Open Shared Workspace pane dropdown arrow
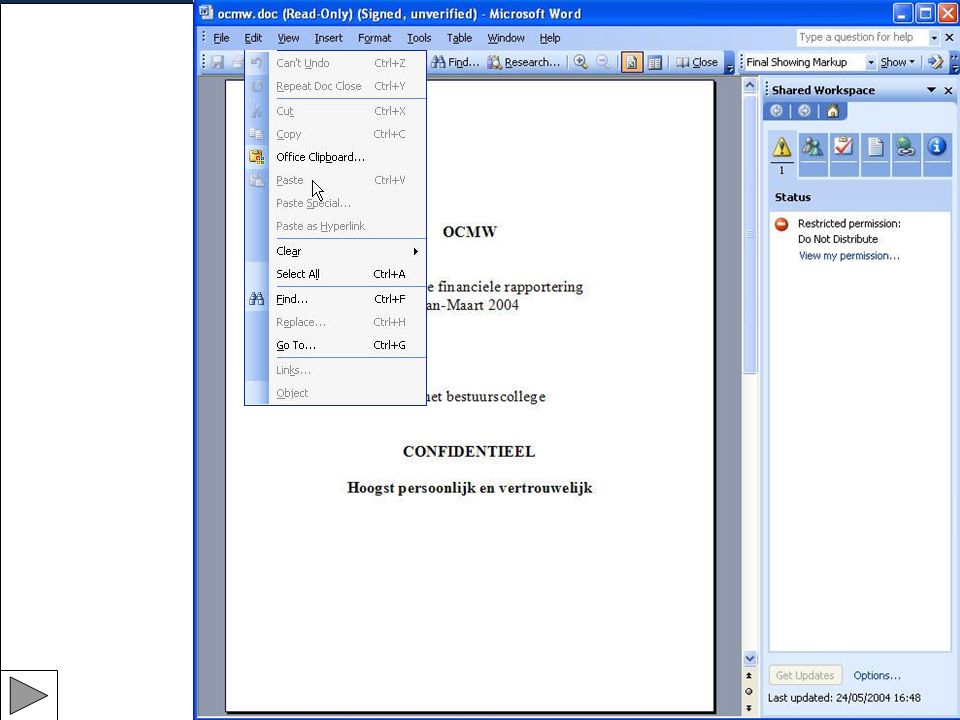This screenshot has height=720, width=960. coord(931,90)
